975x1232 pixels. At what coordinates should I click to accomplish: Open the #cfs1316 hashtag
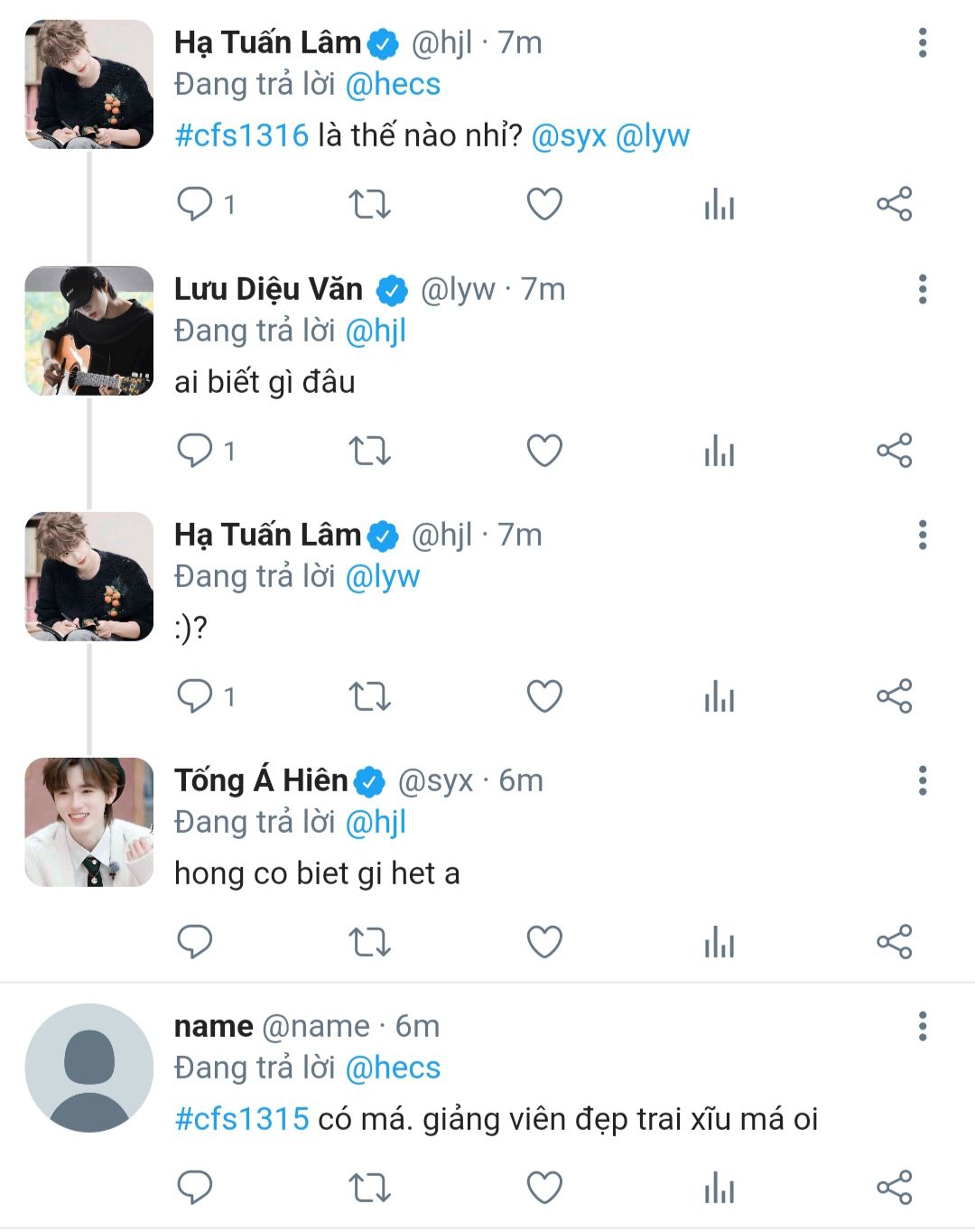242,135
